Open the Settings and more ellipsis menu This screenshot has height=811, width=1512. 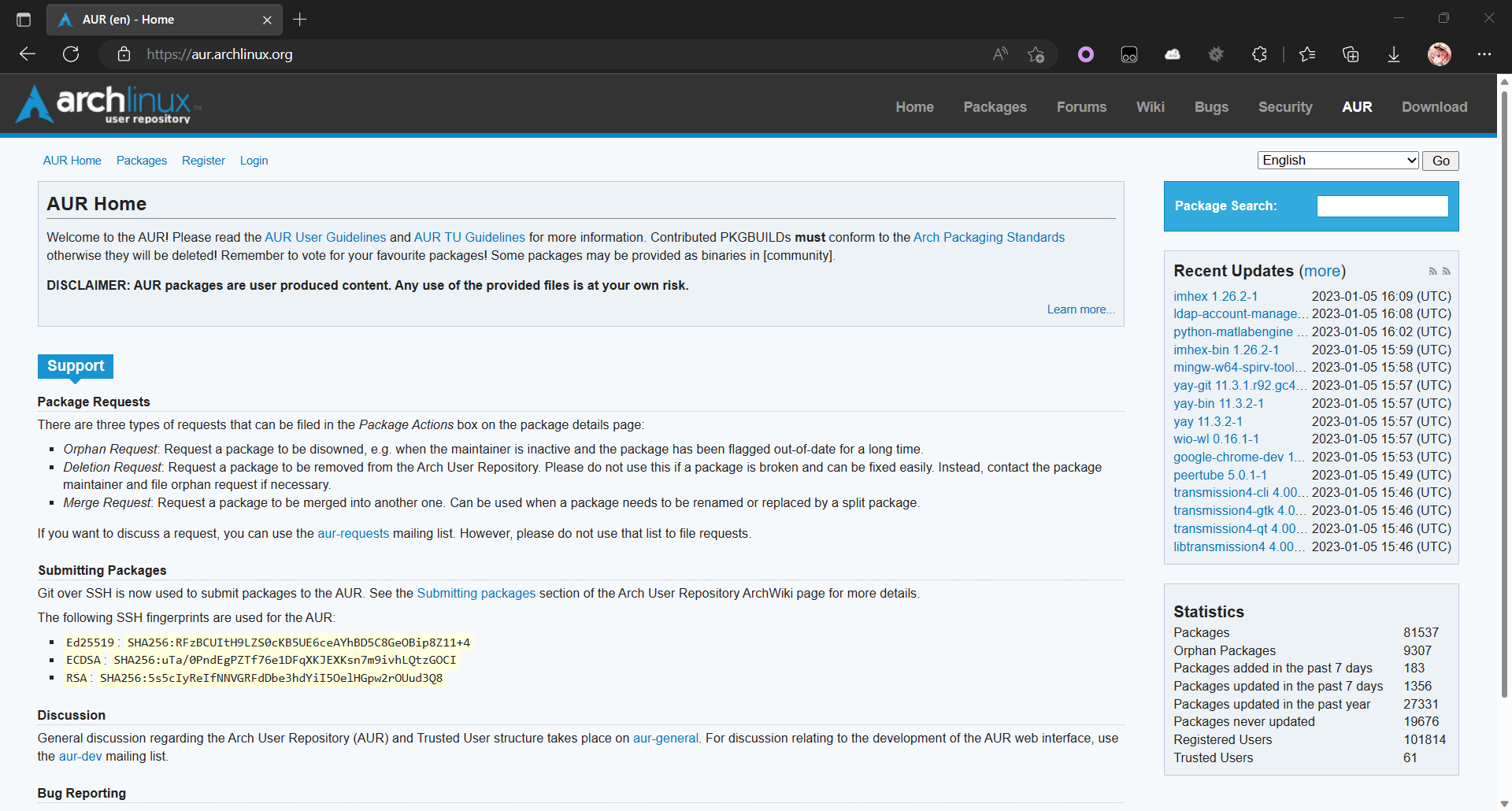(x=1485, y=54)
